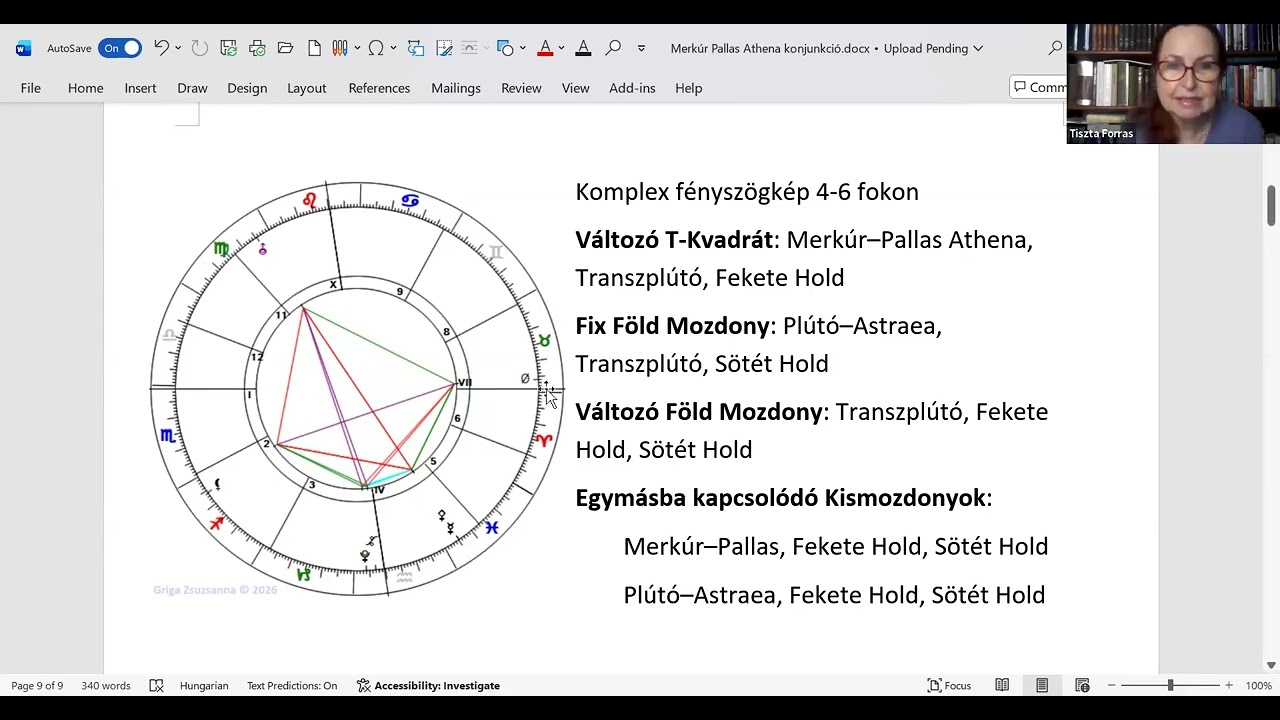This screenshot has height=720, width=1280.
Task: Open the Mailings ribbon tab
Action: 456,88
